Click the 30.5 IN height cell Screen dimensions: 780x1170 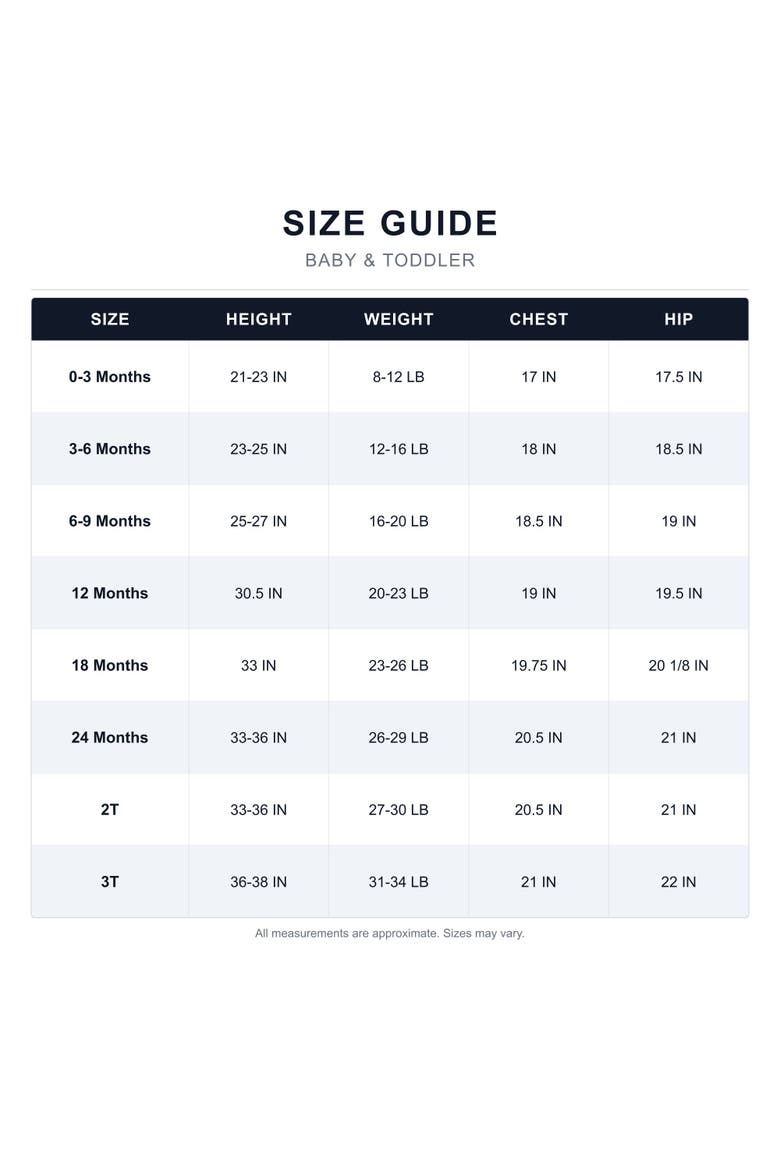(258, 593)
